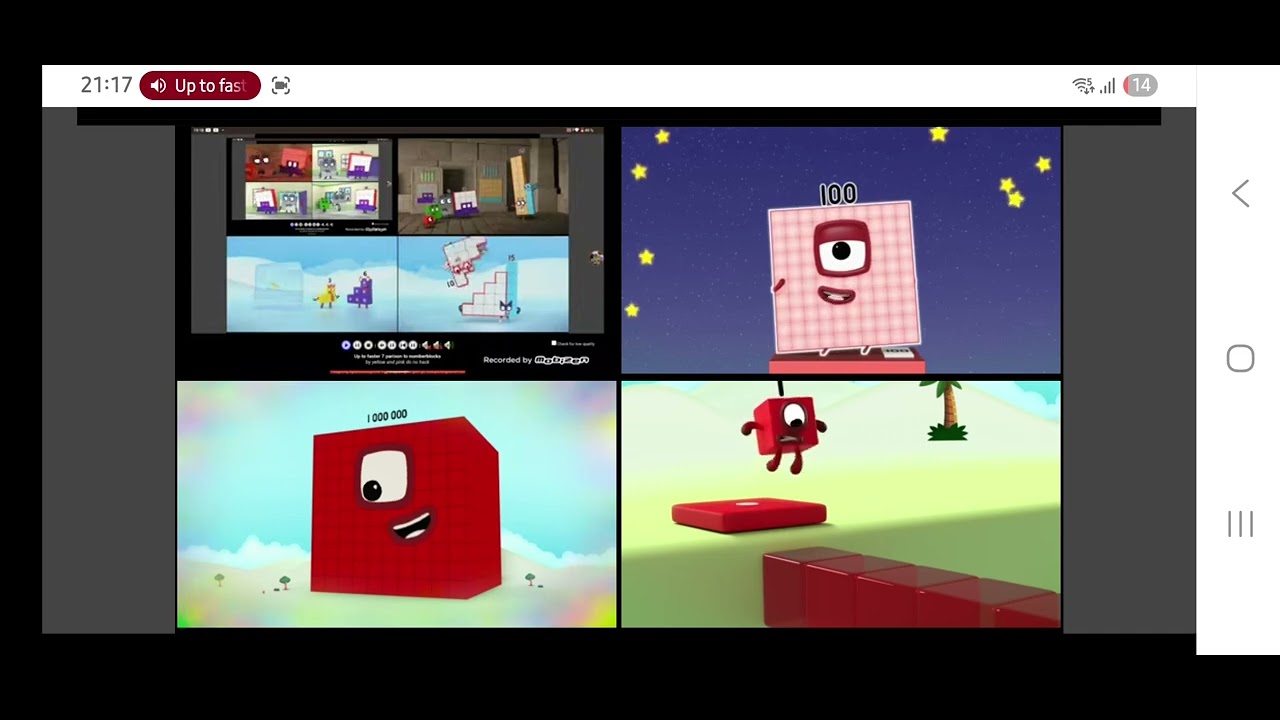The height and width of the screenshot is (720, 1280).
Task: Select the red 1 000 000 cube video panel
Action: (397, 504)
